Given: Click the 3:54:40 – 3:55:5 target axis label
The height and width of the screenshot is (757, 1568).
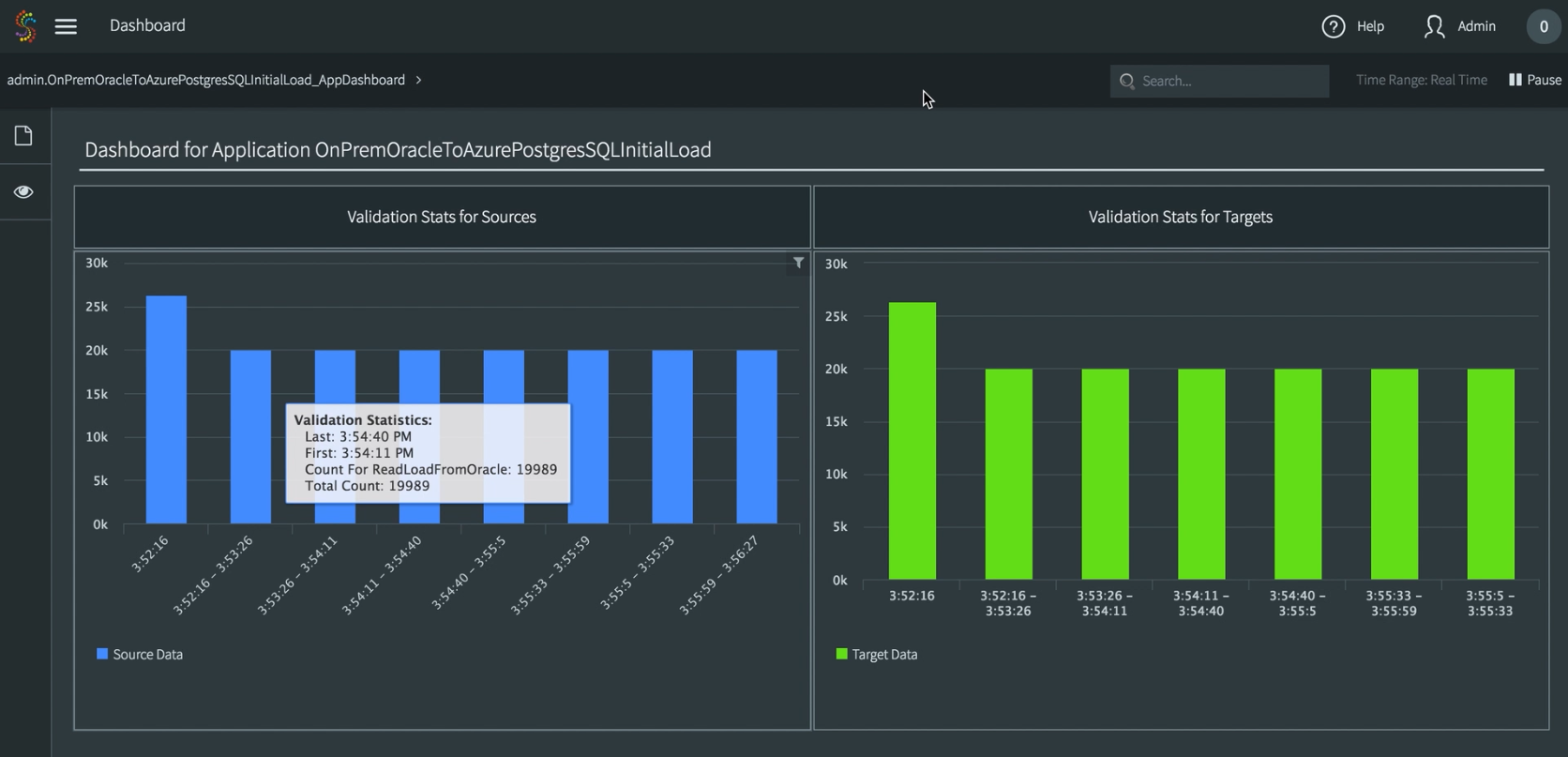Looking at the screenshot, I should (1298, 602).
